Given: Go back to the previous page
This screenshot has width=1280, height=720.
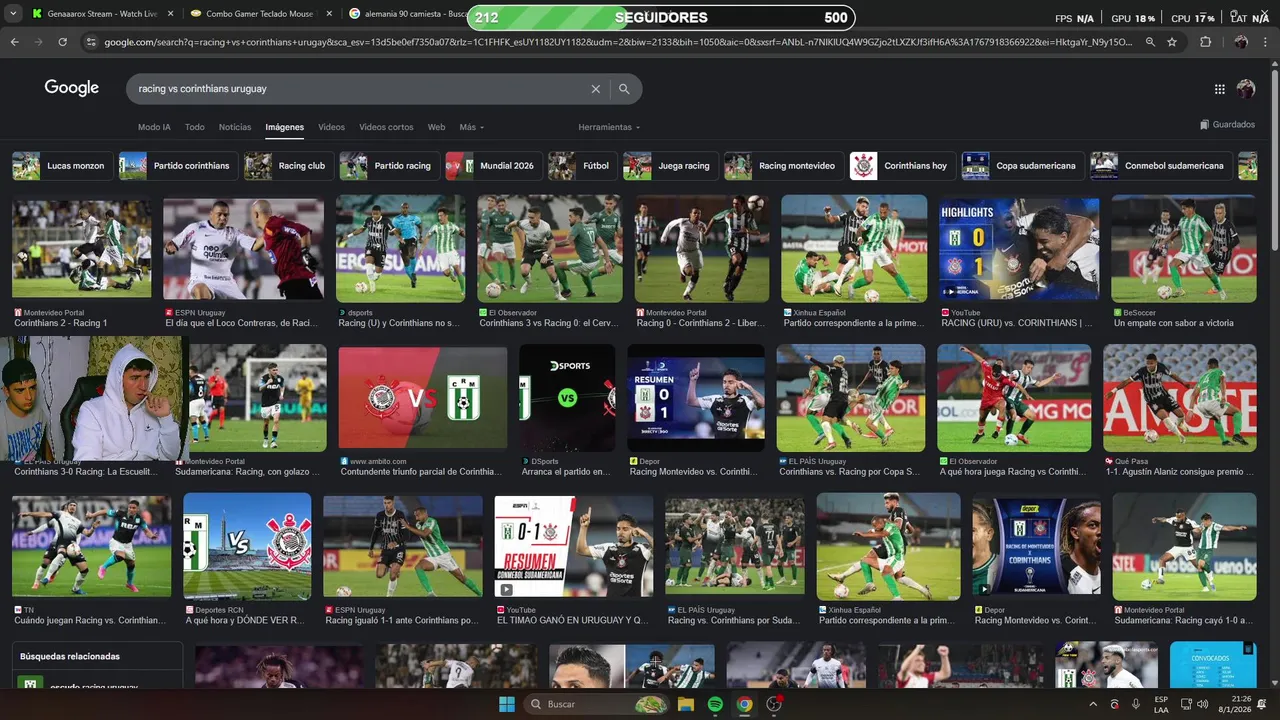Looking at the screenshot, I should [14, 42].
